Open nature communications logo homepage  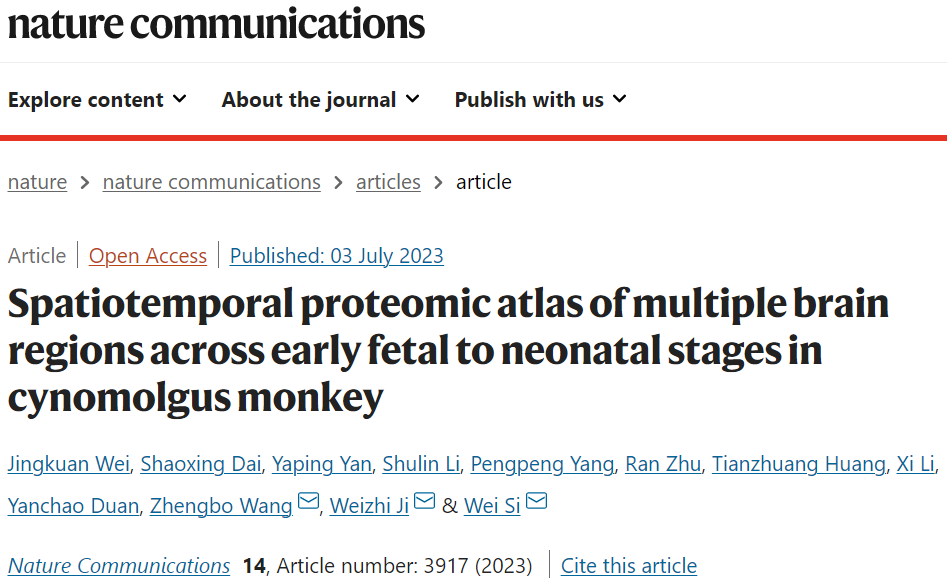(216, 24)
